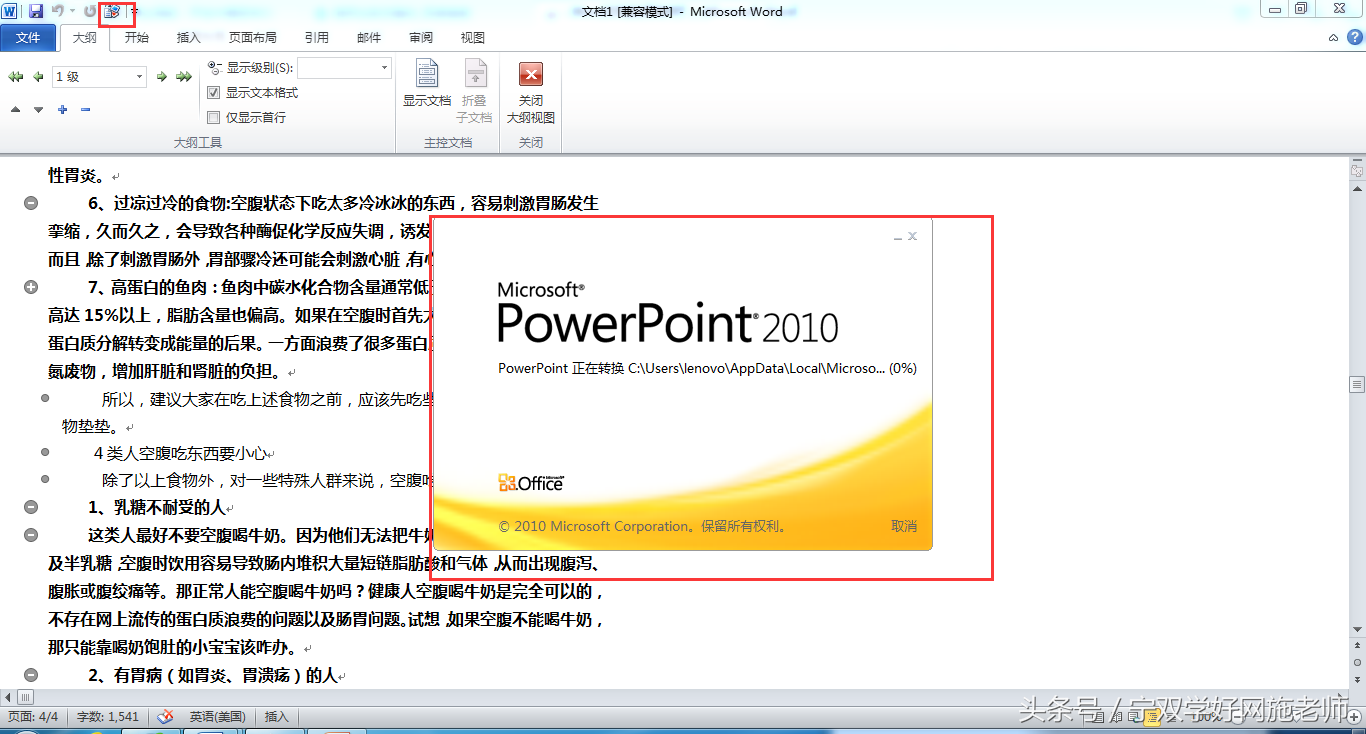Collapse the '1、乳糖不耐受的人' outline marker

click(x=31, y=507)
